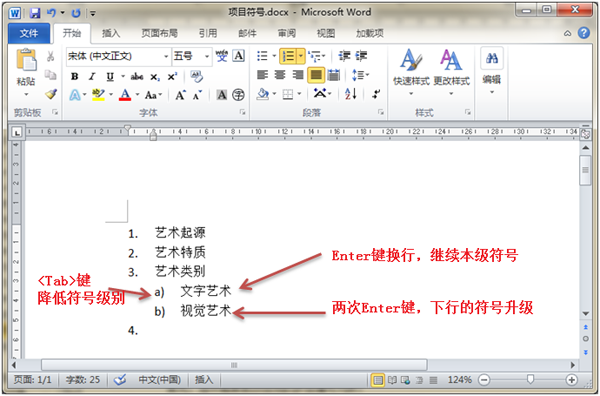Click the sort A-Z icon

(x=351, y=94)
